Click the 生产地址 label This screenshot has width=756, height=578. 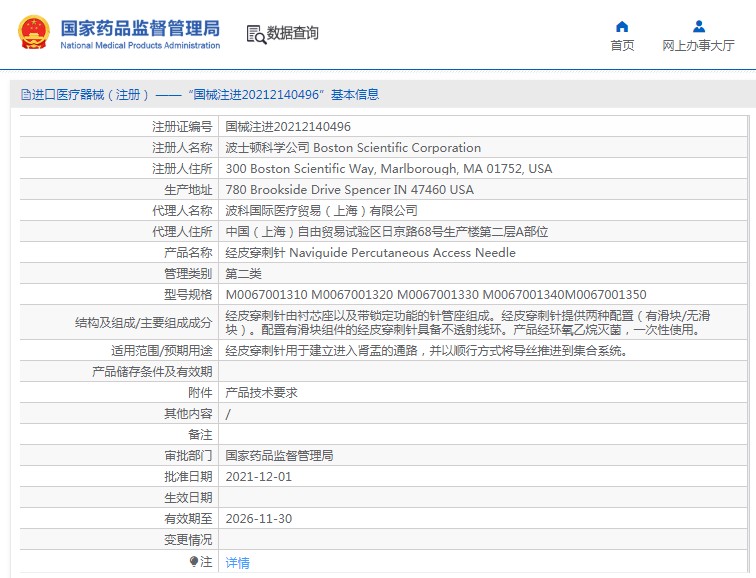(x=188, y=190)
